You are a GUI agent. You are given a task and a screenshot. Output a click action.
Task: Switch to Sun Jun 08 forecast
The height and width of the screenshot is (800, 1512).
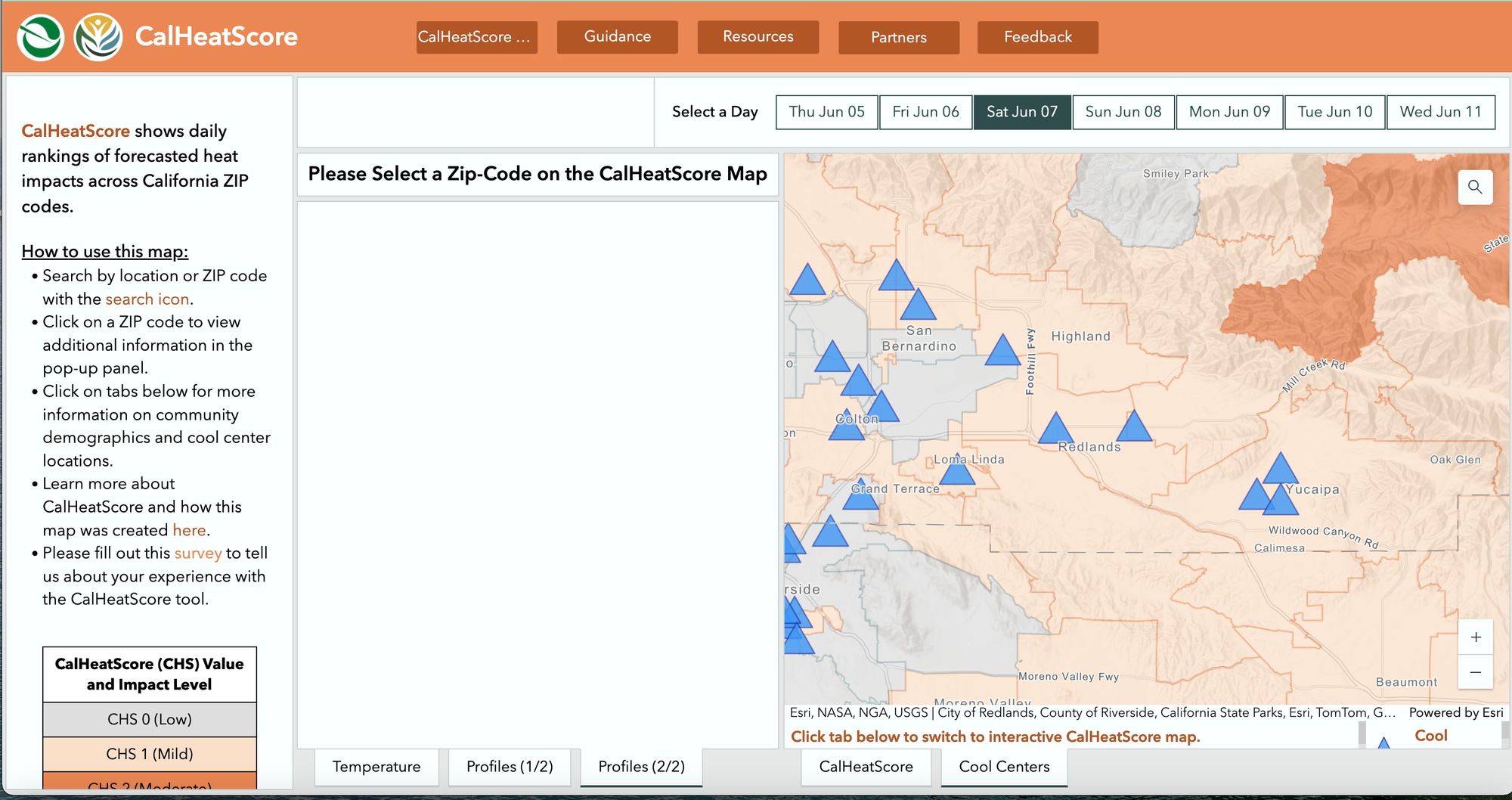(1123, 112)
